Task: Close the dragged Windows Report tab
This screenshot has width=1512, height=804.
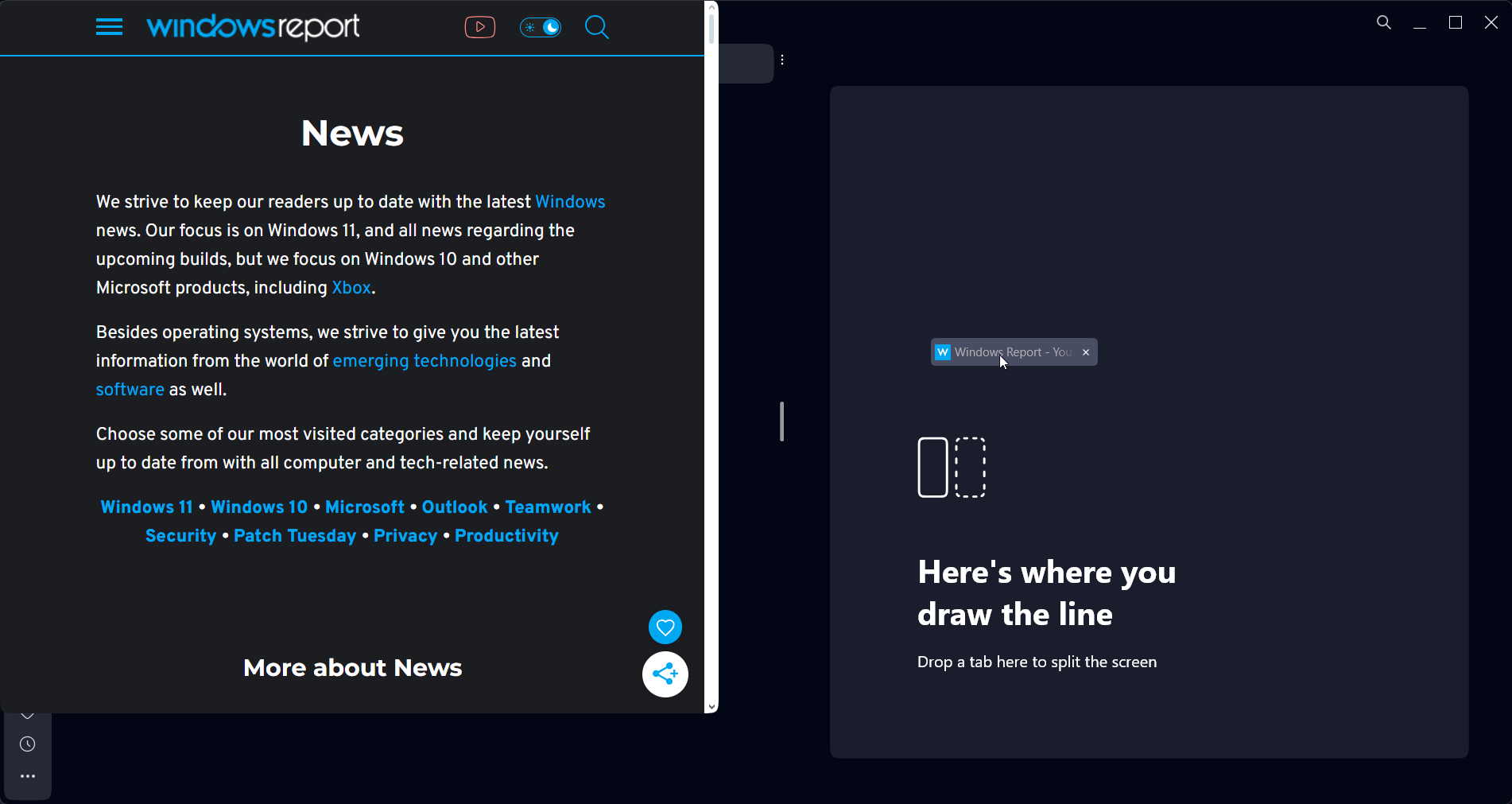Action: (1086, 352)
